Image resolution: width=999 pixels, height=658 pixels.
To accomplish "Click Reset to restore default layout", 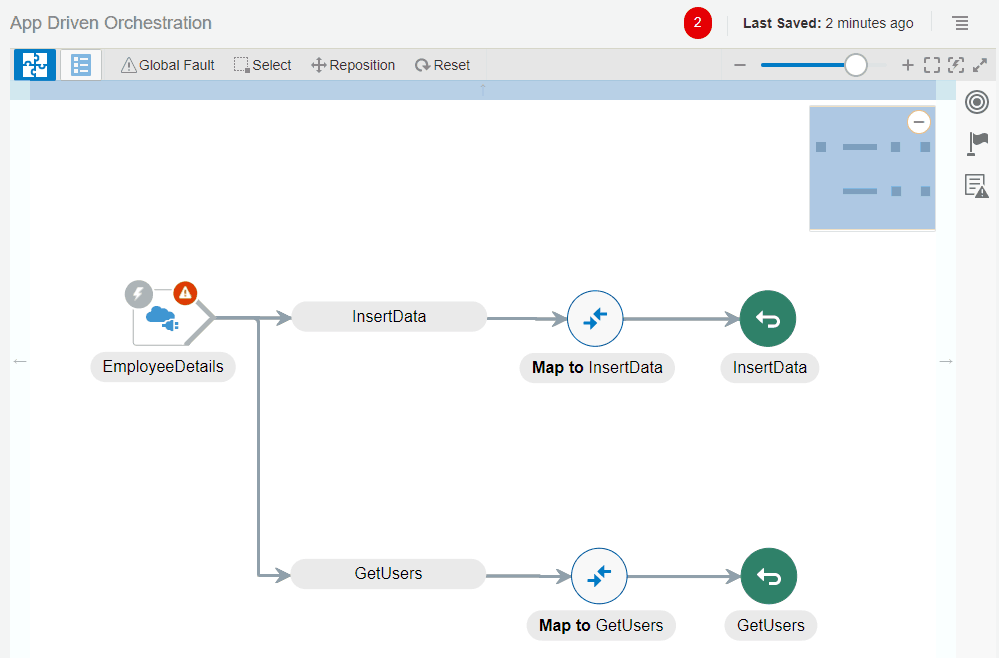I will coord(442,64).
